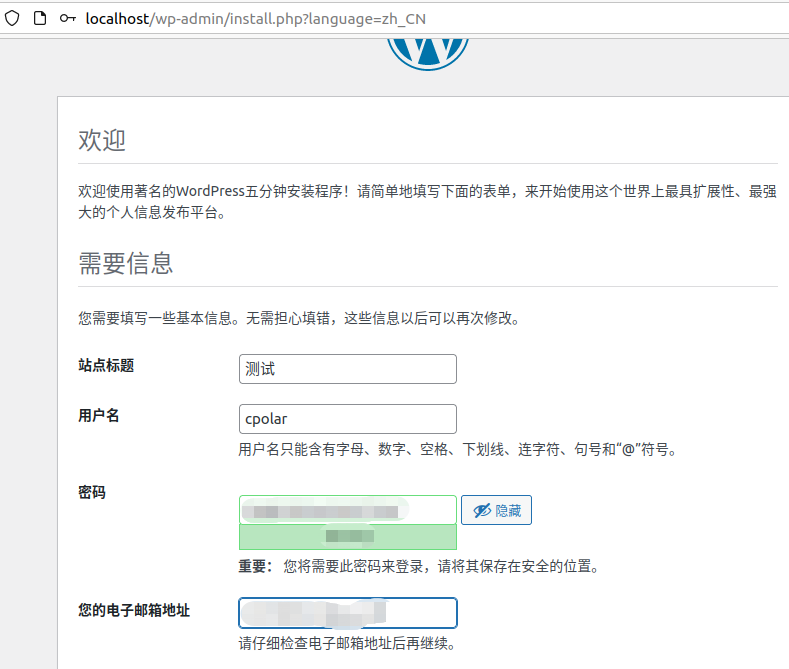
Task: Click the 用户名 label
Action: pyautogui.click(x=99, y=415)
